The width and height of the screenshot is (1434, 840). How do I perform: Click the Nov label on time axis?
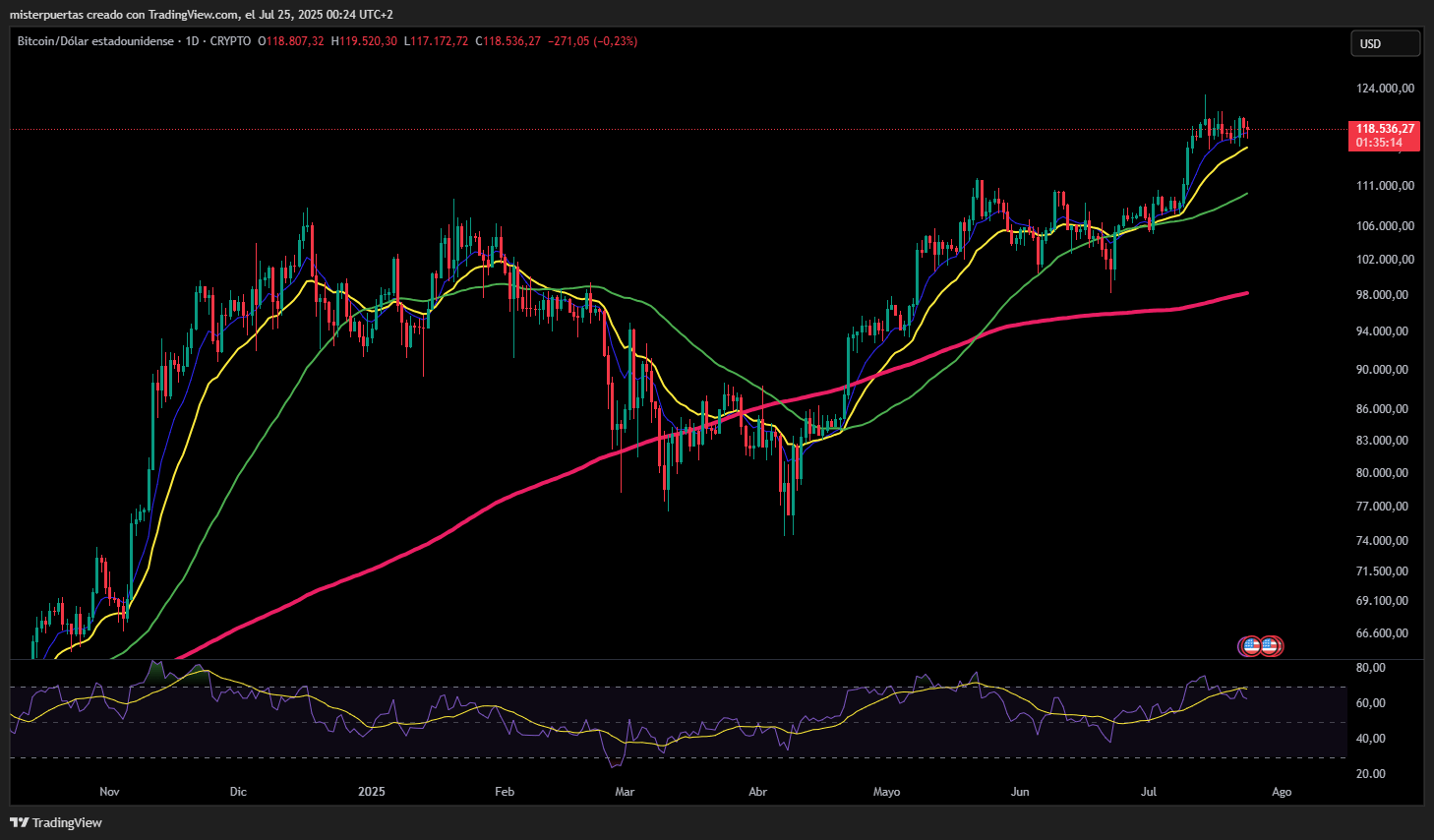tap(109, 792)
